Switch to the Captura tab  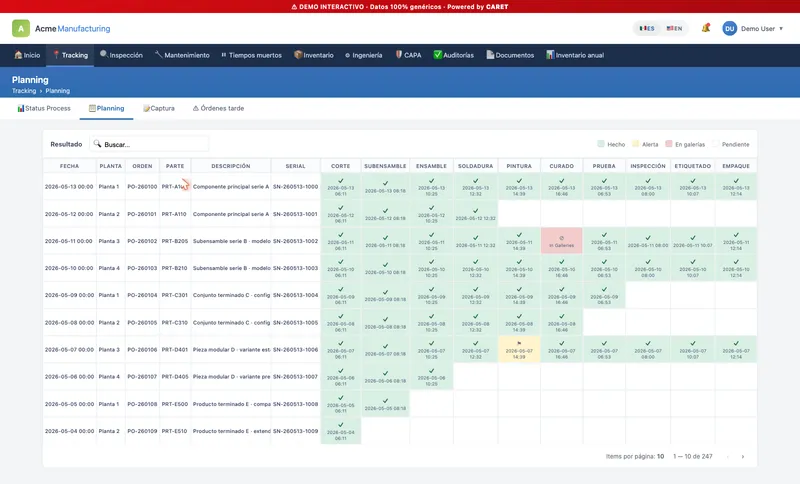point(159,108)
